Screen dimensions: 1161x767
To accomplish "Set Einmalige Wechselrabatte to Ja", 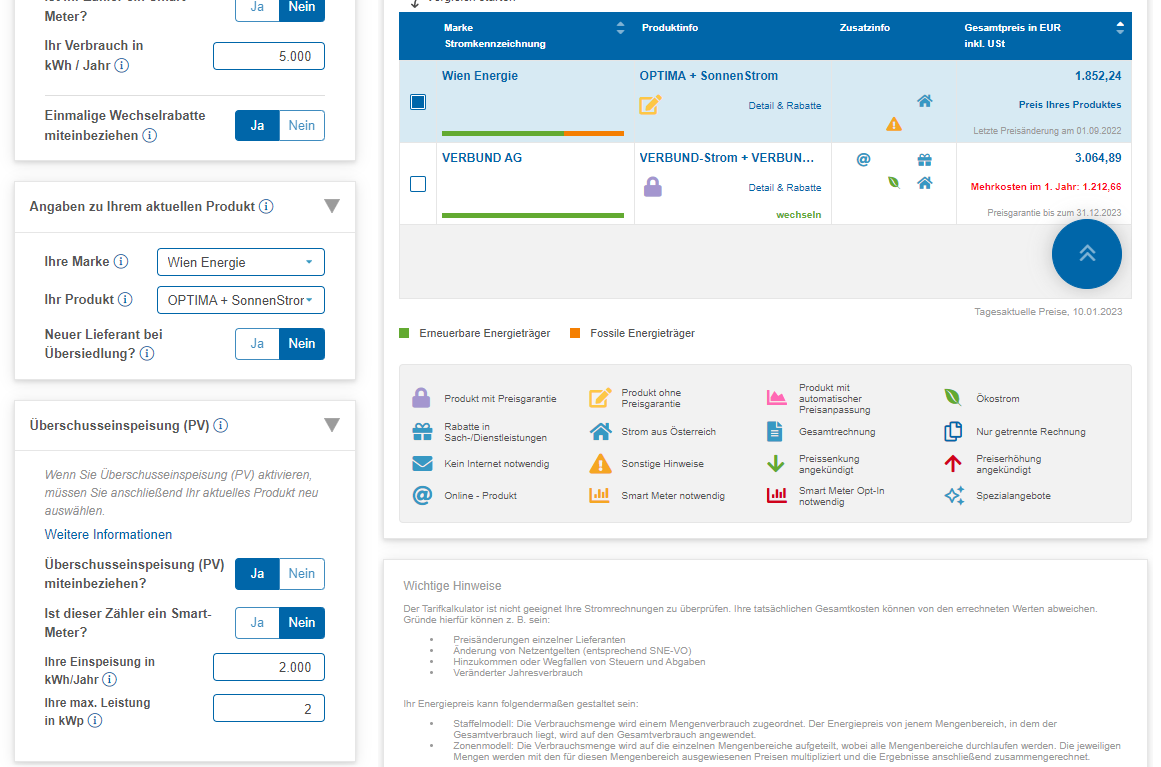I will coord(258,126).
